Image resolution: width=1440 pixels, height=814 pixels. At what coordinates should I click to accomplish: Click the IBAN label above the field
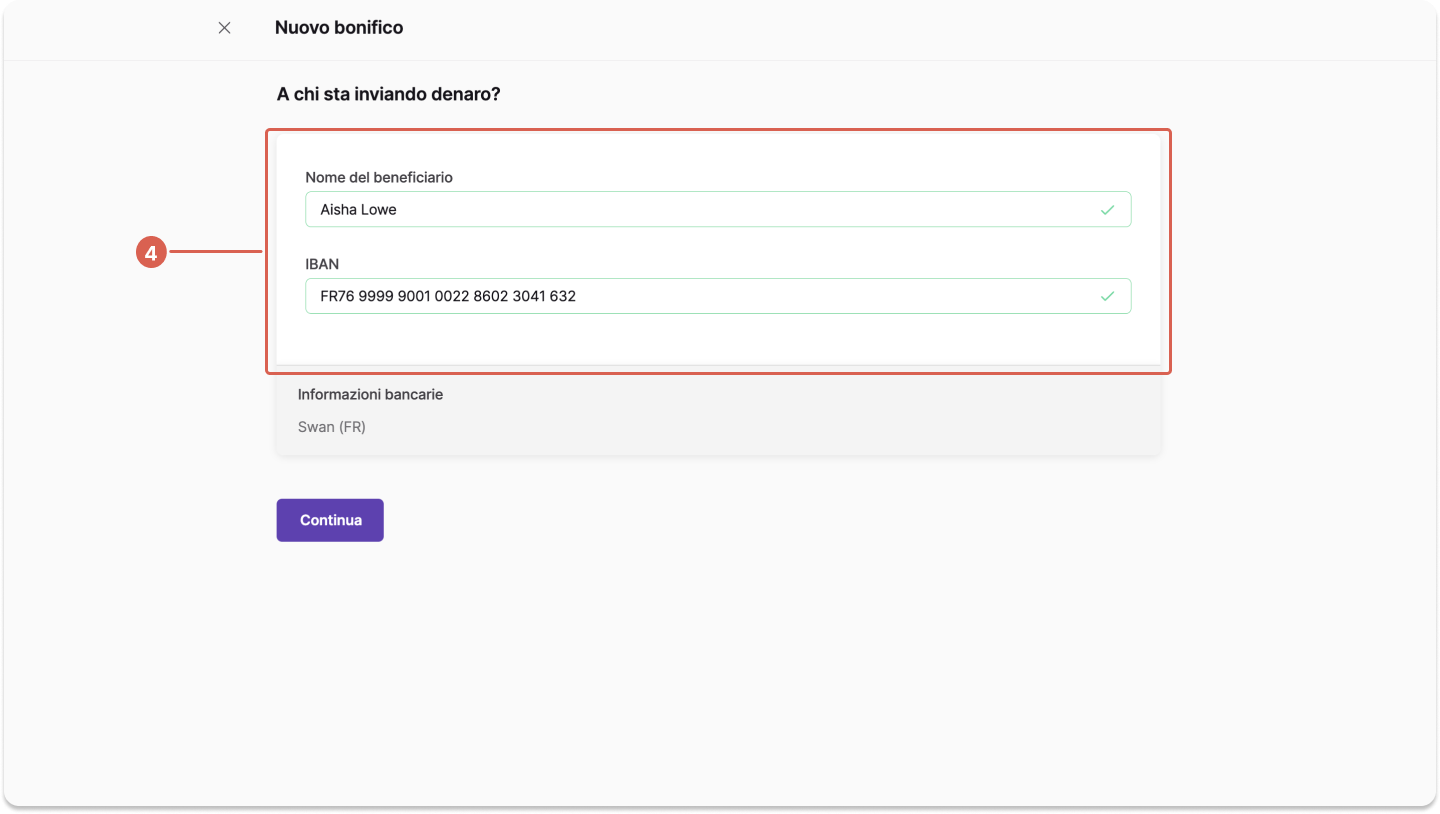tap(322, 264)
